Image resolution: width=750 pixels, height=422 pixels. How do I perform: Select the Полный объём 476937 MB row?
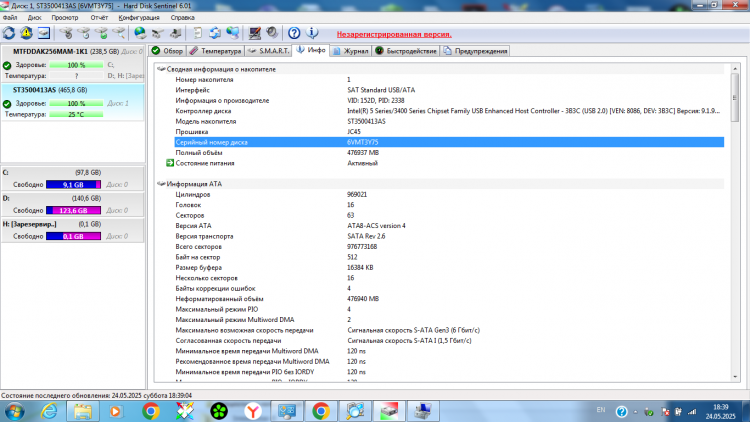coord(449,153)
